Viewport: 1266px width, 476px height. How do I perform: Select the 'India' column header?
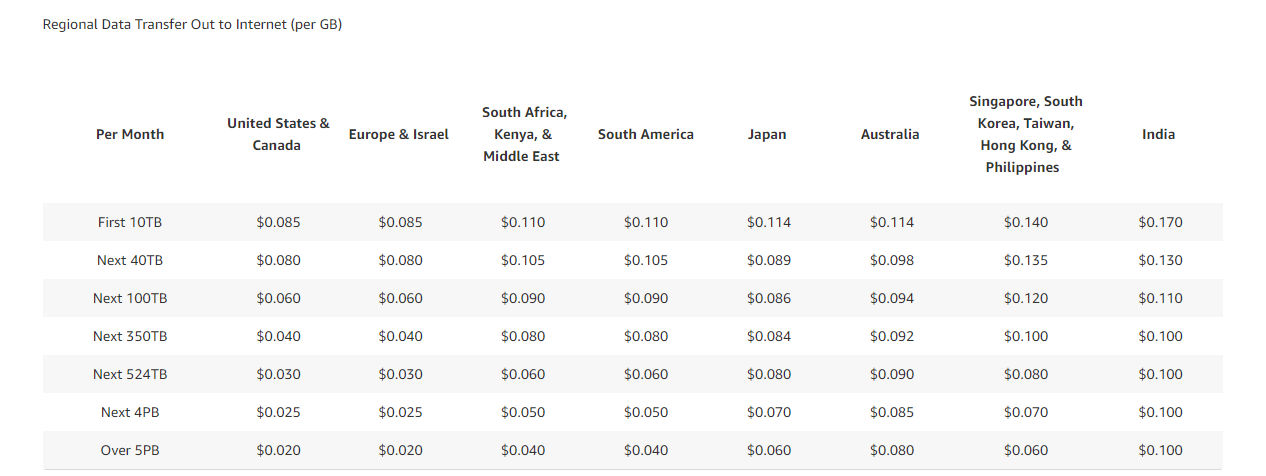[x=1158, y=134]
